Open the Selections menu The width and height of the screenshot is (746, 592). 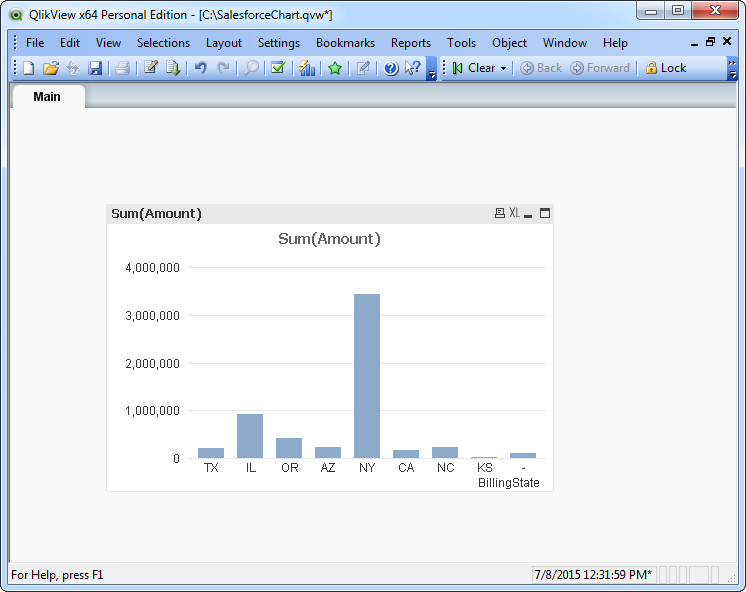[x=163, y=43]
